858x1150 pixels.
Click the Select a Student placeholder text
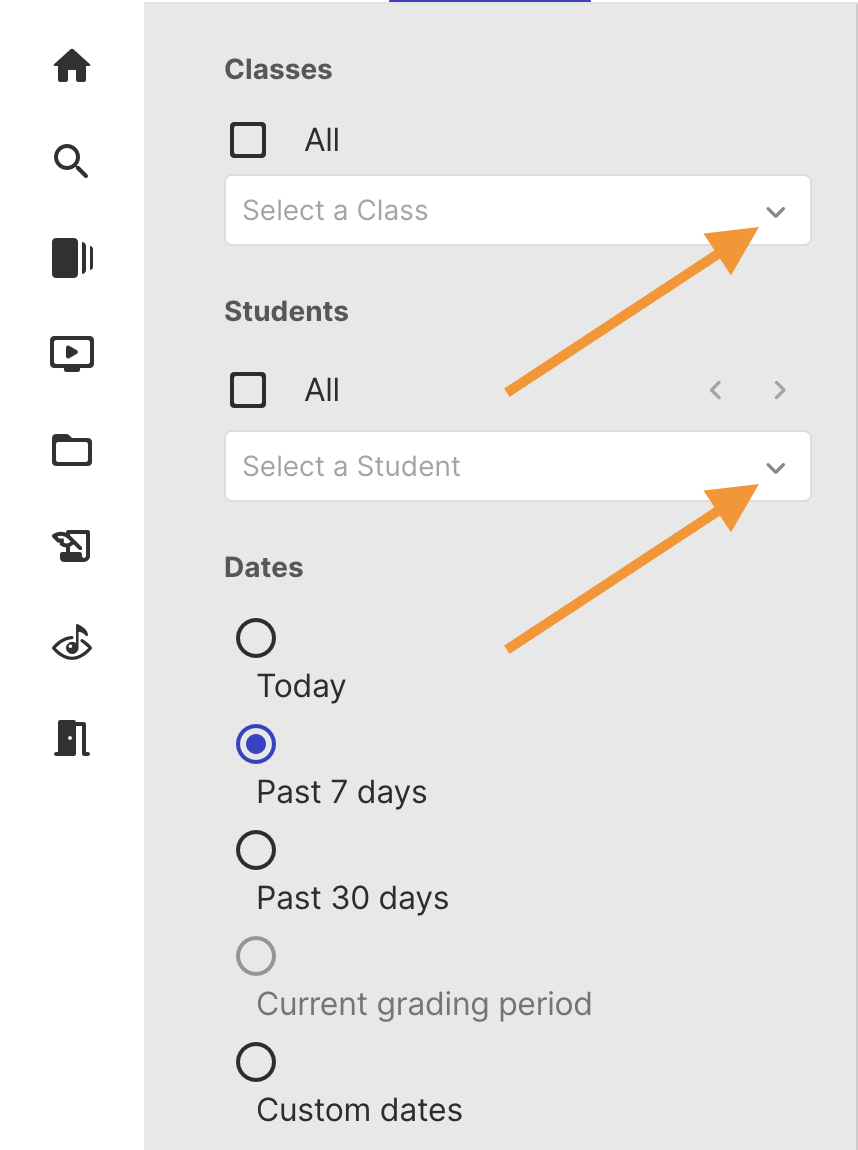pos(351,466)
